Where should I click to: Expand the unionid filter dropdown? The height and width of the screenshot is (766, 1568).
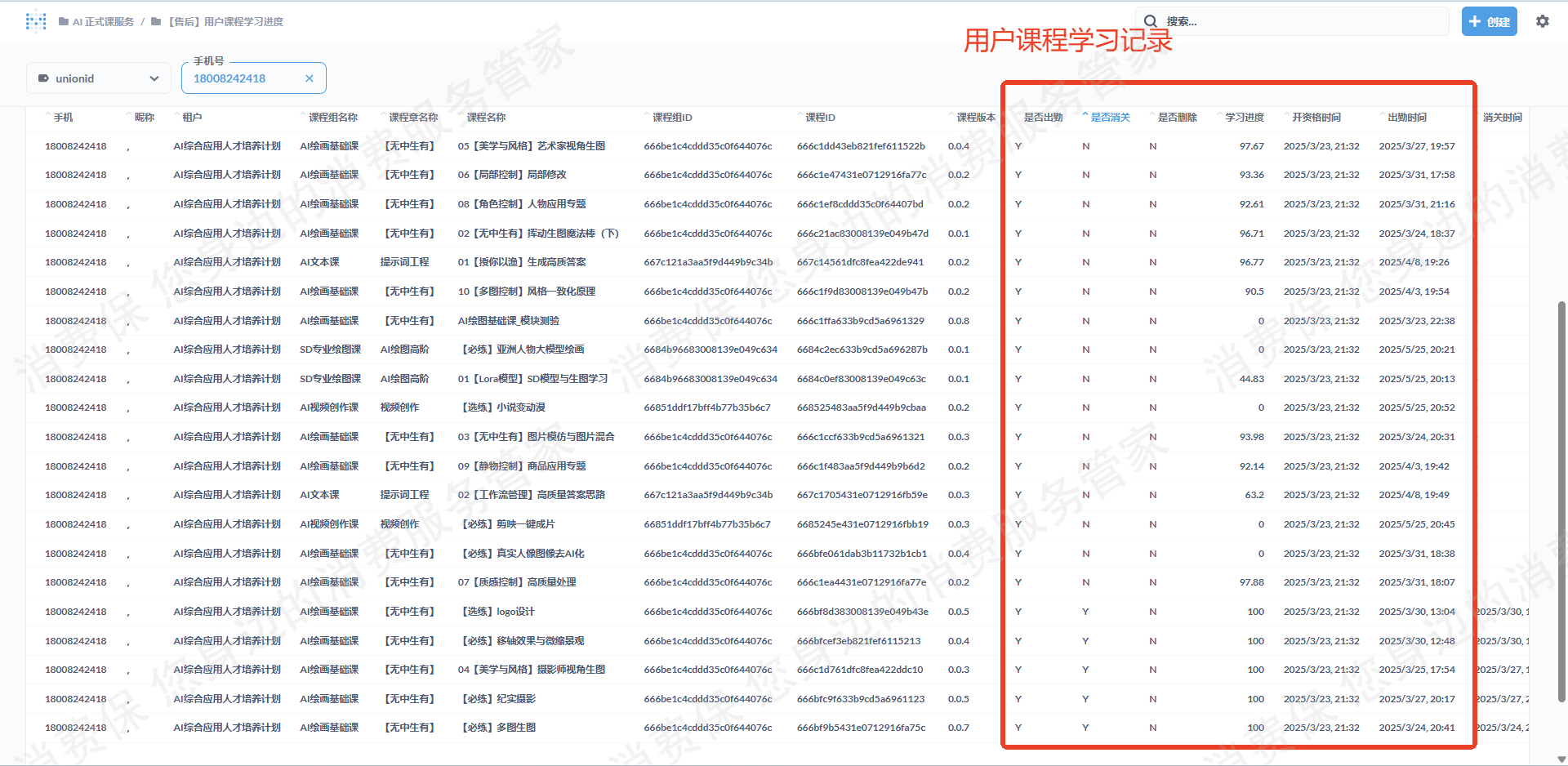tap(154, 78)
